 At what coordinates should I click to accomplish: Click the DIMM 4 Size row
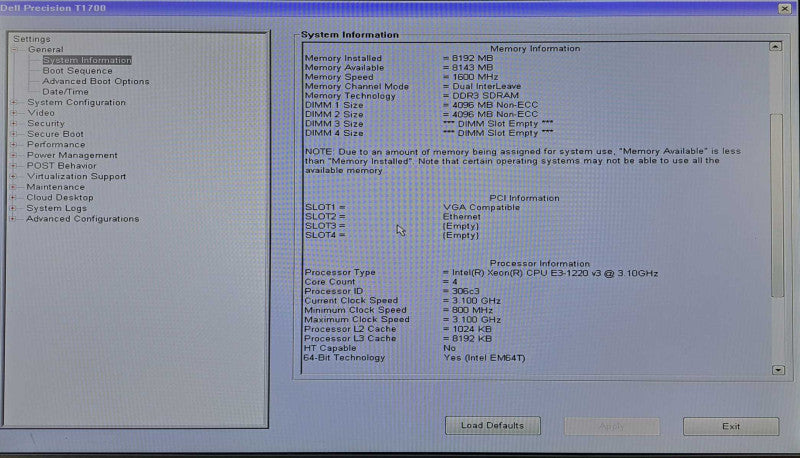click(429, 133)
